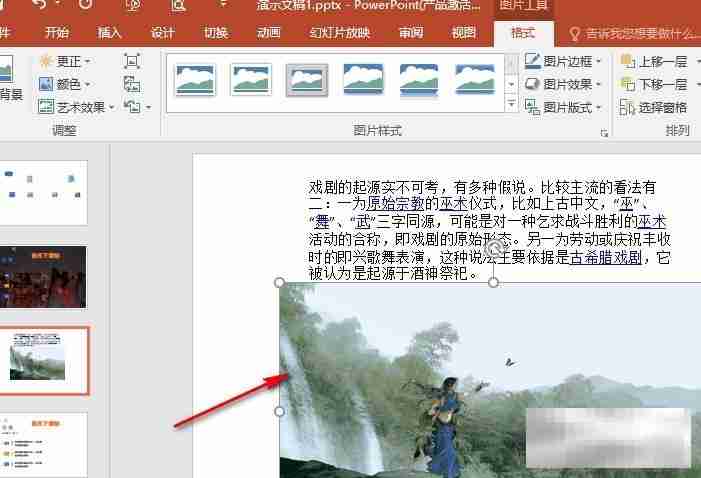Viewport: 701px width, 478px height.
Task: Open the 图片效果 menu
Action: click(x=563, y=84)
